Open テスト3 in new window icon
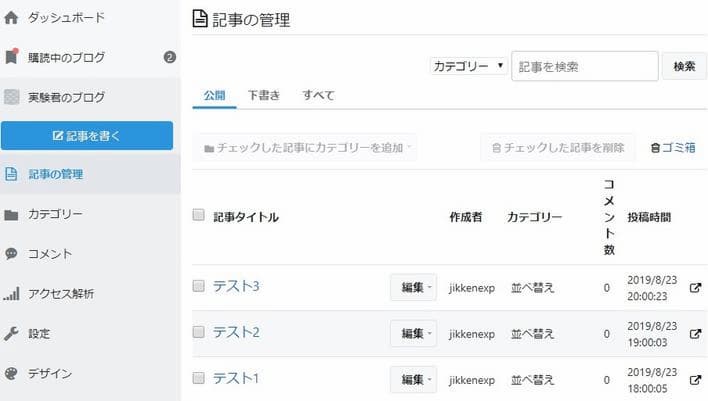708x401 pixels. click(x=695, y=288)
